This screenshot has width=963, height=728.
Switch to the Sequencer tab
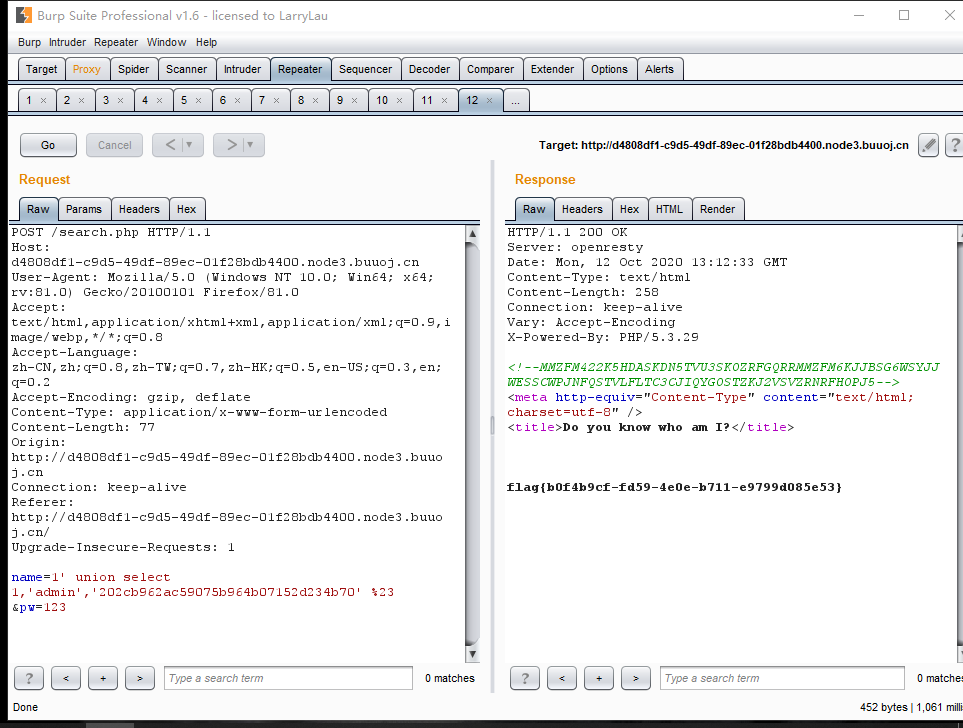(365, 69)
